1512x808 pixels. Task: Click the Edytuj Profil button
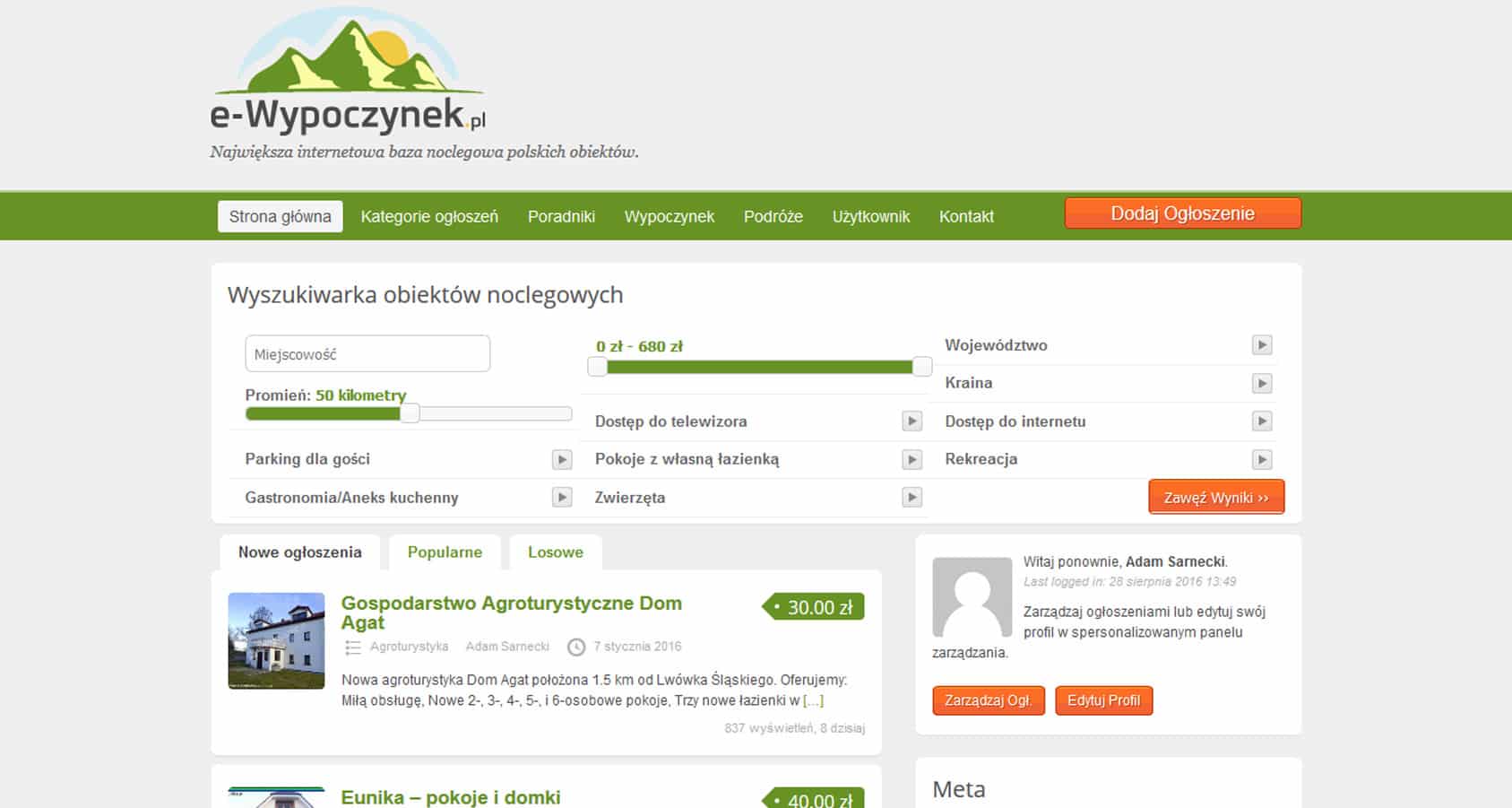coord(1104,700)
